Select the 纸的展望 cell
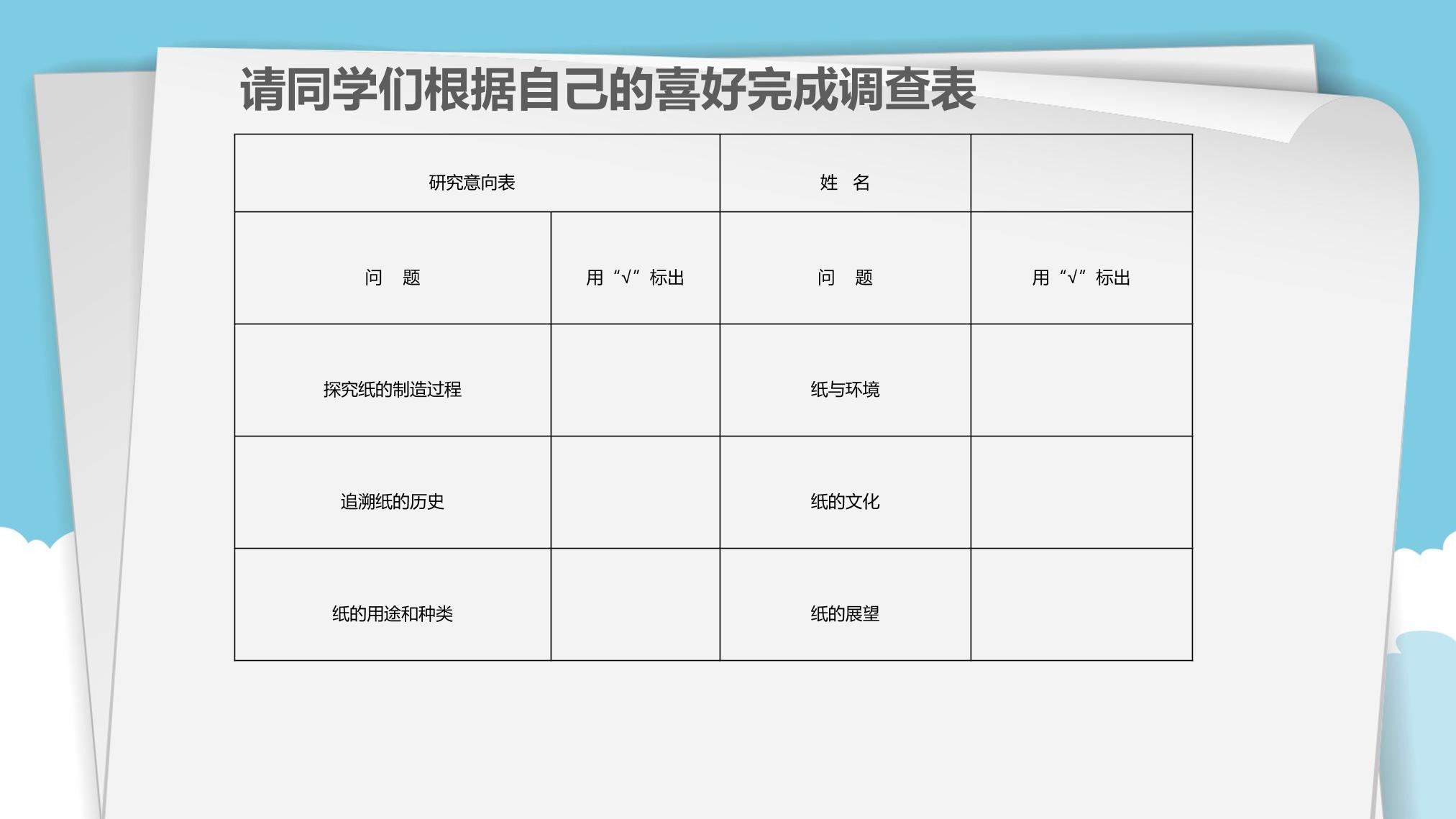1456x819 pixels. (x=846, y=605)
